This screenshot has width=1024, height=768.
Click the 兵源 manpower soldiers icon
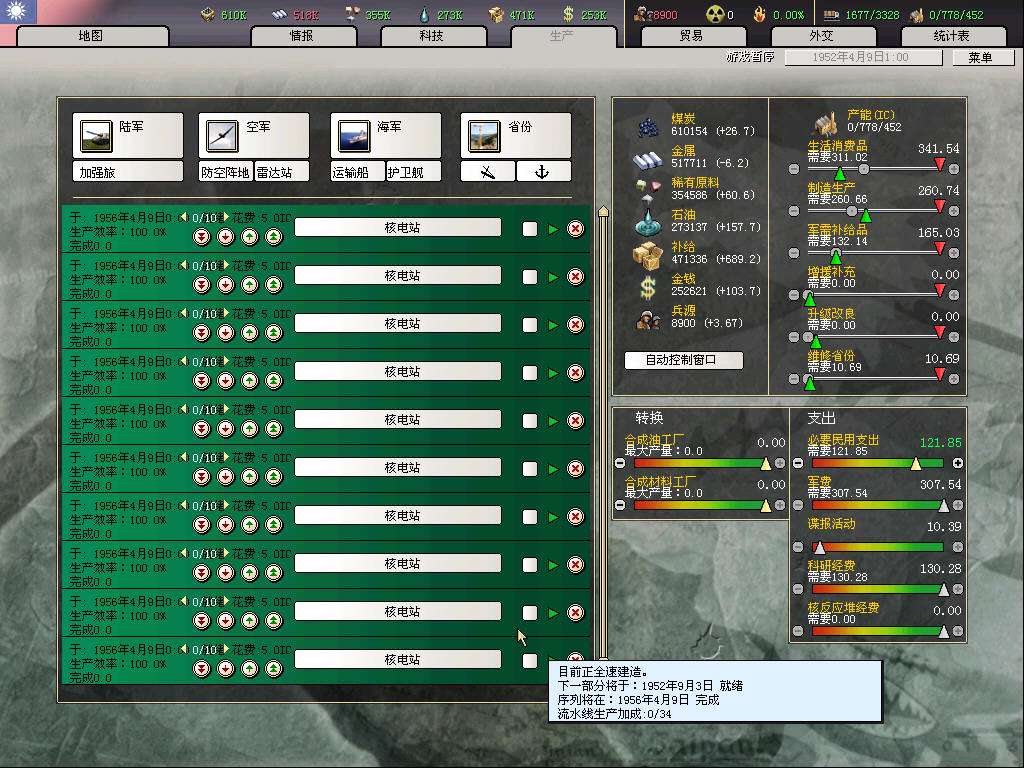click(648, 319)
